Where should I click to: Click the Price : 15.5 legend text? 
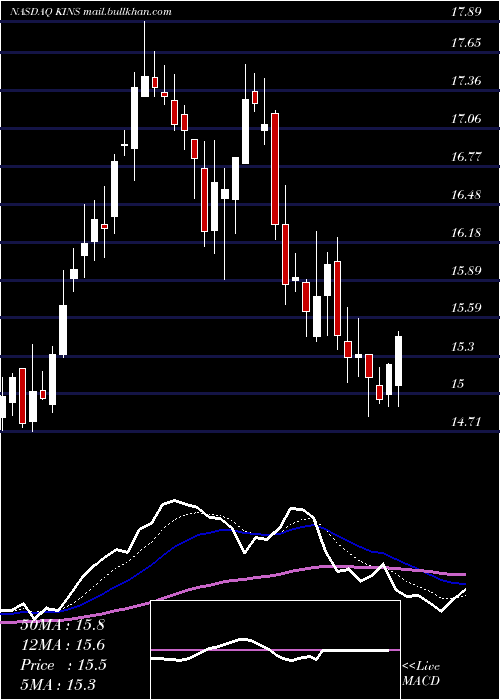click(x=63, y=665)
